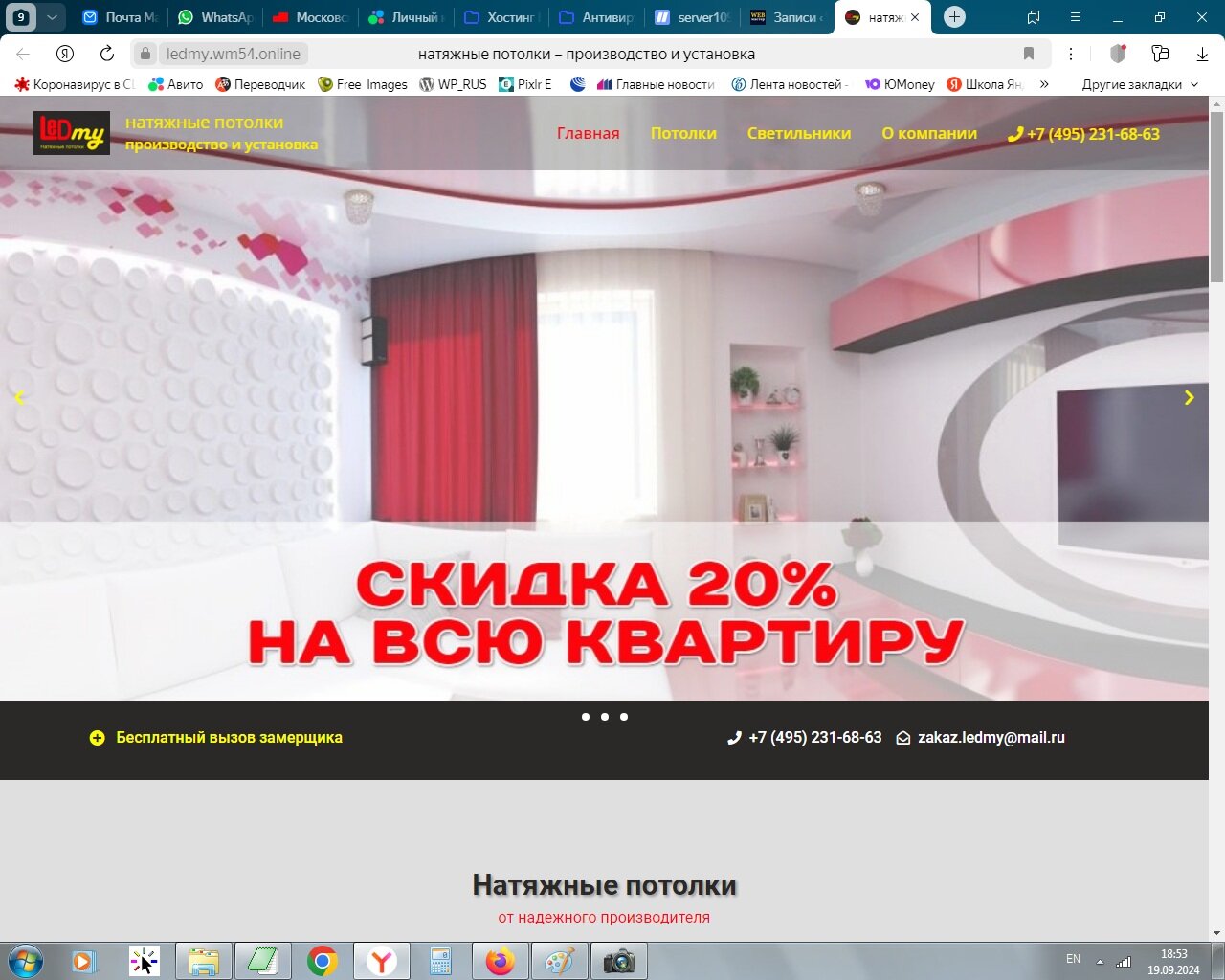Show hidden bookmarks with the » chevron
Image resolution: width=1225 pixels, height=980 pixels.
[1044, 84]
